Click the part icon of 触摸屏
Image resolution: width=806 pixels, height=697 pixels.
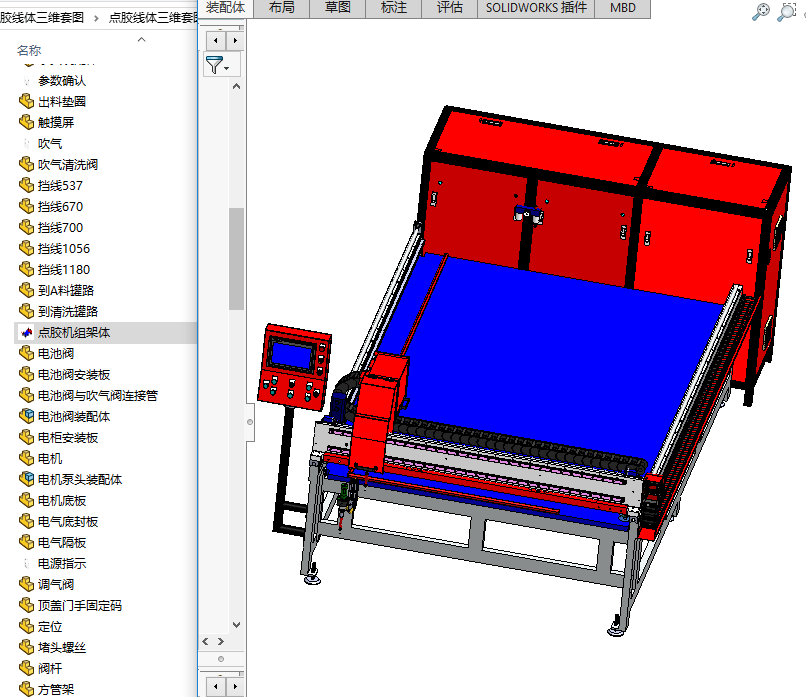pyautogui.click(x=27, y=122)
